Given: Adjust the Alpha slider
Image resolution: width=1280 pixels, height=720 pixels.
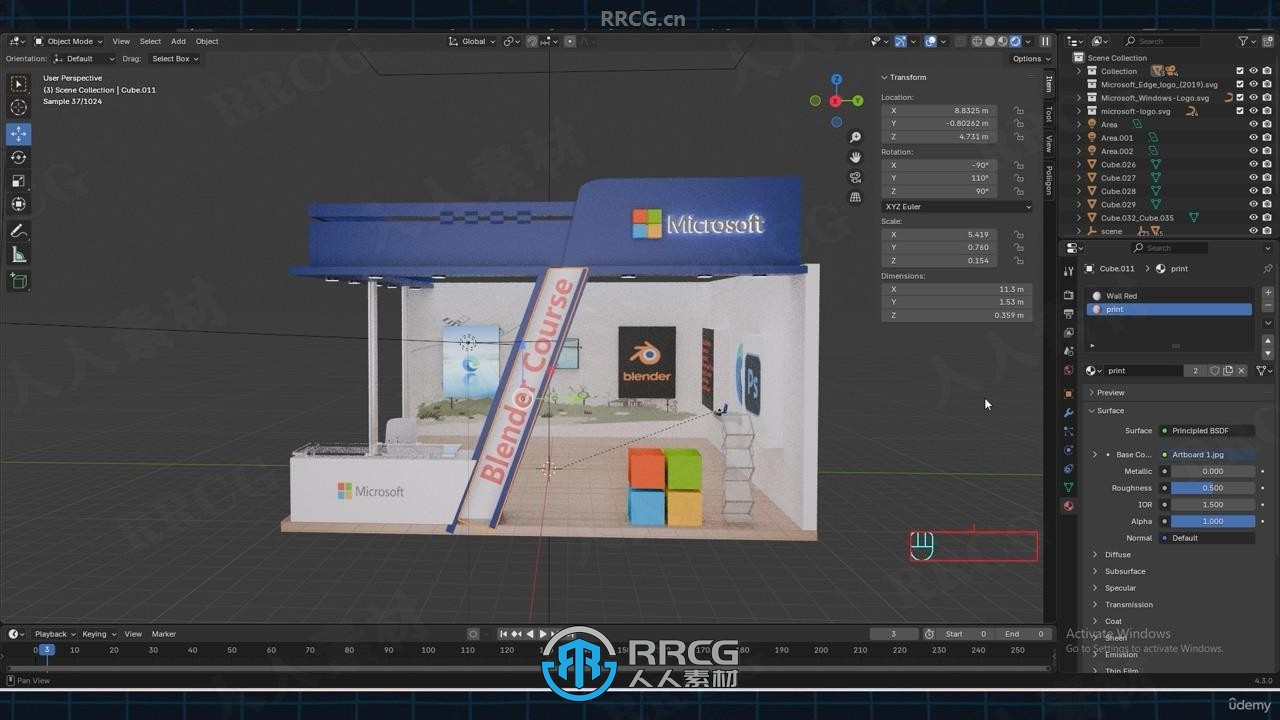Looking at the screenshot, I should coord(1213,521).
